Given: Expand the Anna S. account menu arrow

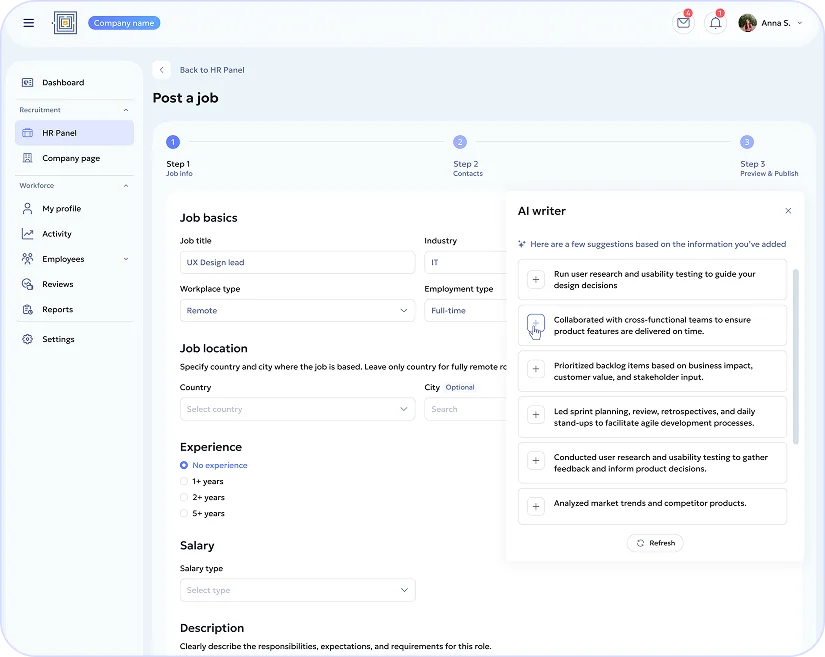Looking at the screenshot, I should click(800, 23).
